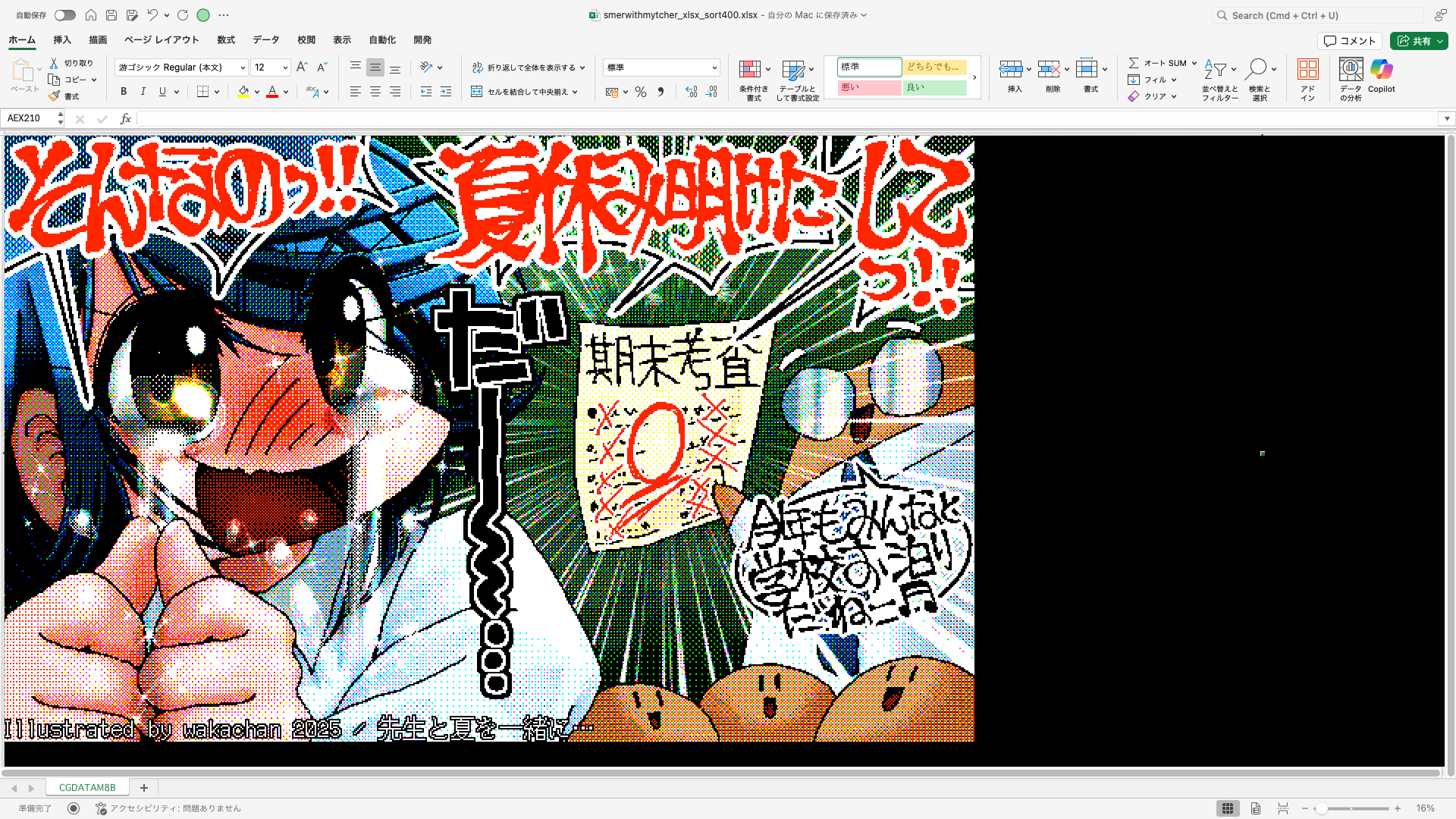Select the 悪い cell style
This screenshot has width=1456, height=819.
(869, 87)
